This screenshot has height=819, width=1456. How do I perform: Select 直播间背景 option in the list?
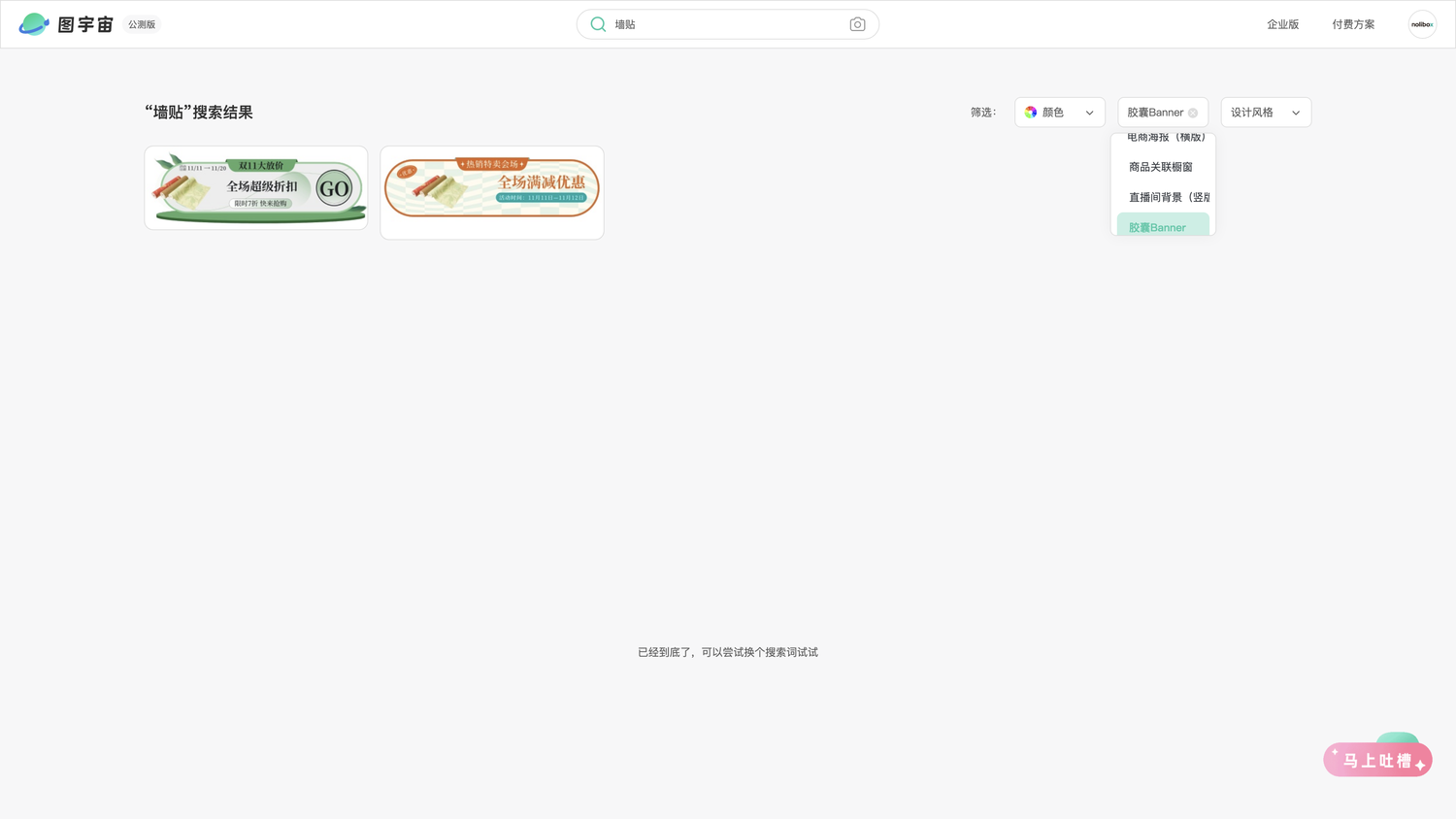click(x=1163, y=197)
